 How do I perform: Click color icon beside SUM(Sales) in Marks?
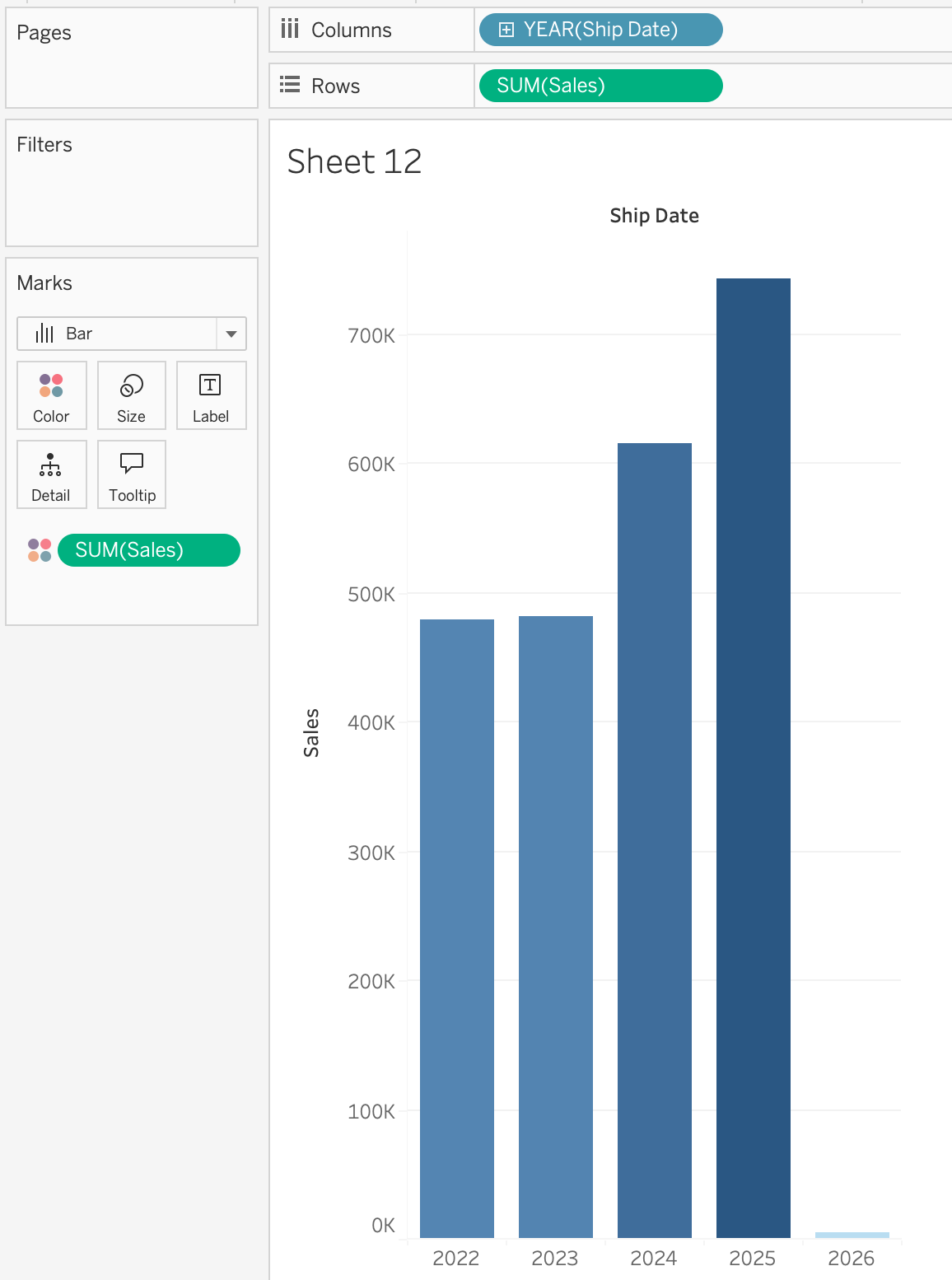[x=40, y=550]
